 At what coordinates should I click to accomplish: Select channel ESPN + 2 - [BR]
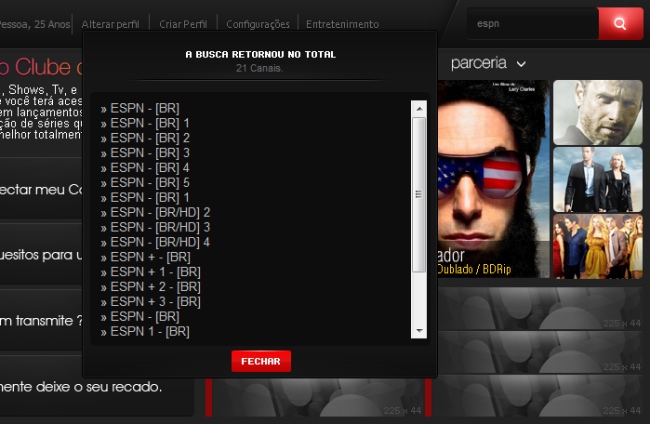[150, 287]
